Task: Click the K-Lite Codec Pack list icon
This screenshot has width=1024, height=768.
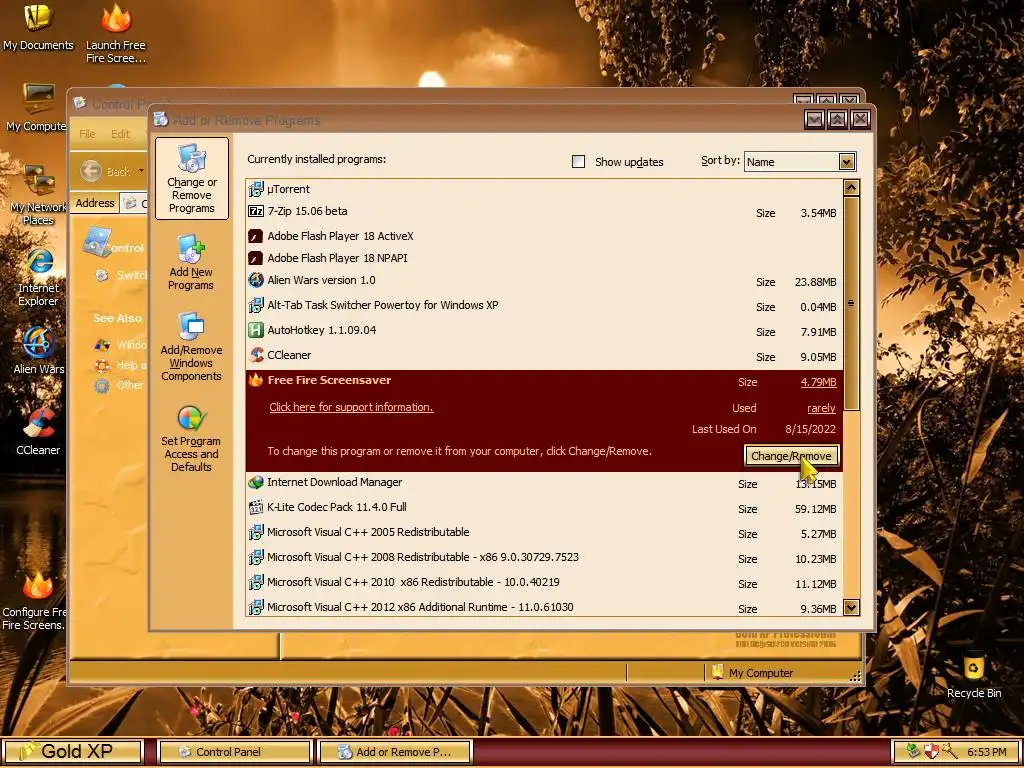Action: pyautogui.click(x=255, y=507)
